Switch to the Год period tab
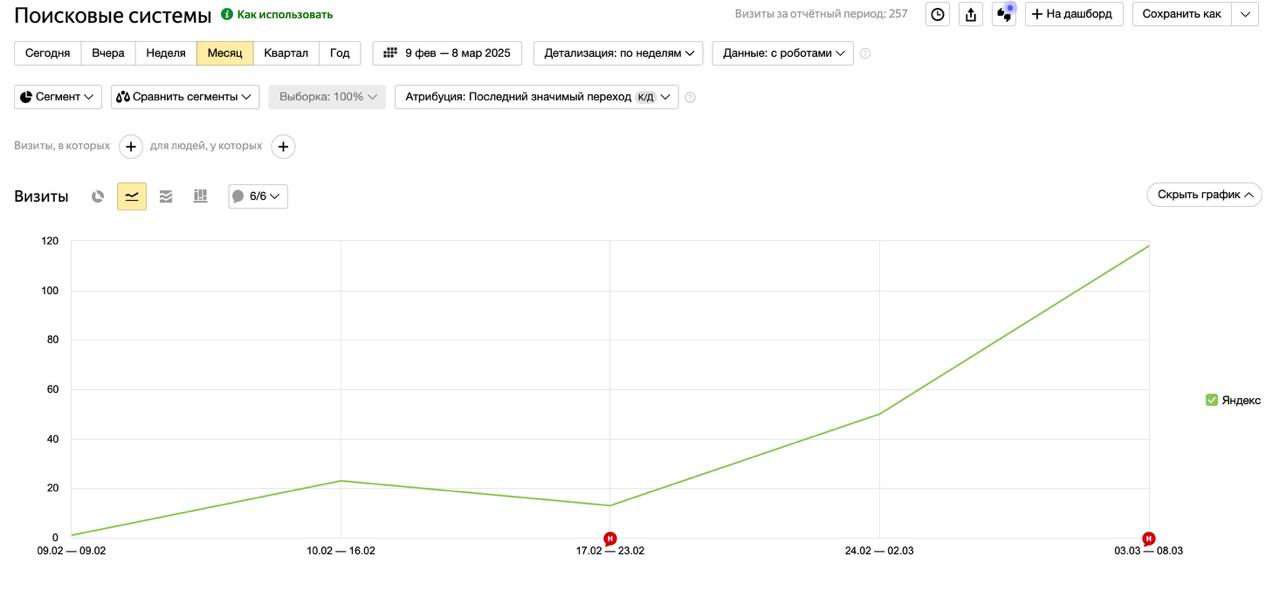1280x598 pixels. (x=340, y=52)
